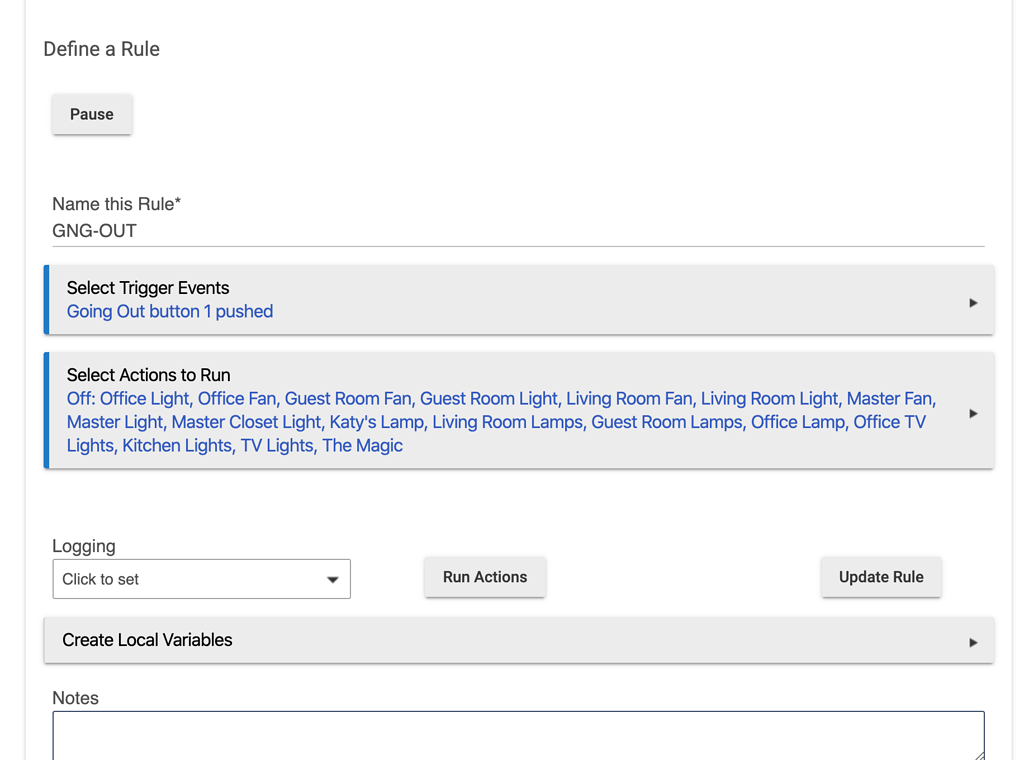Open the Create Local Variables section
Viewport: 1024px width, 760px height.
tap(147, 640)
